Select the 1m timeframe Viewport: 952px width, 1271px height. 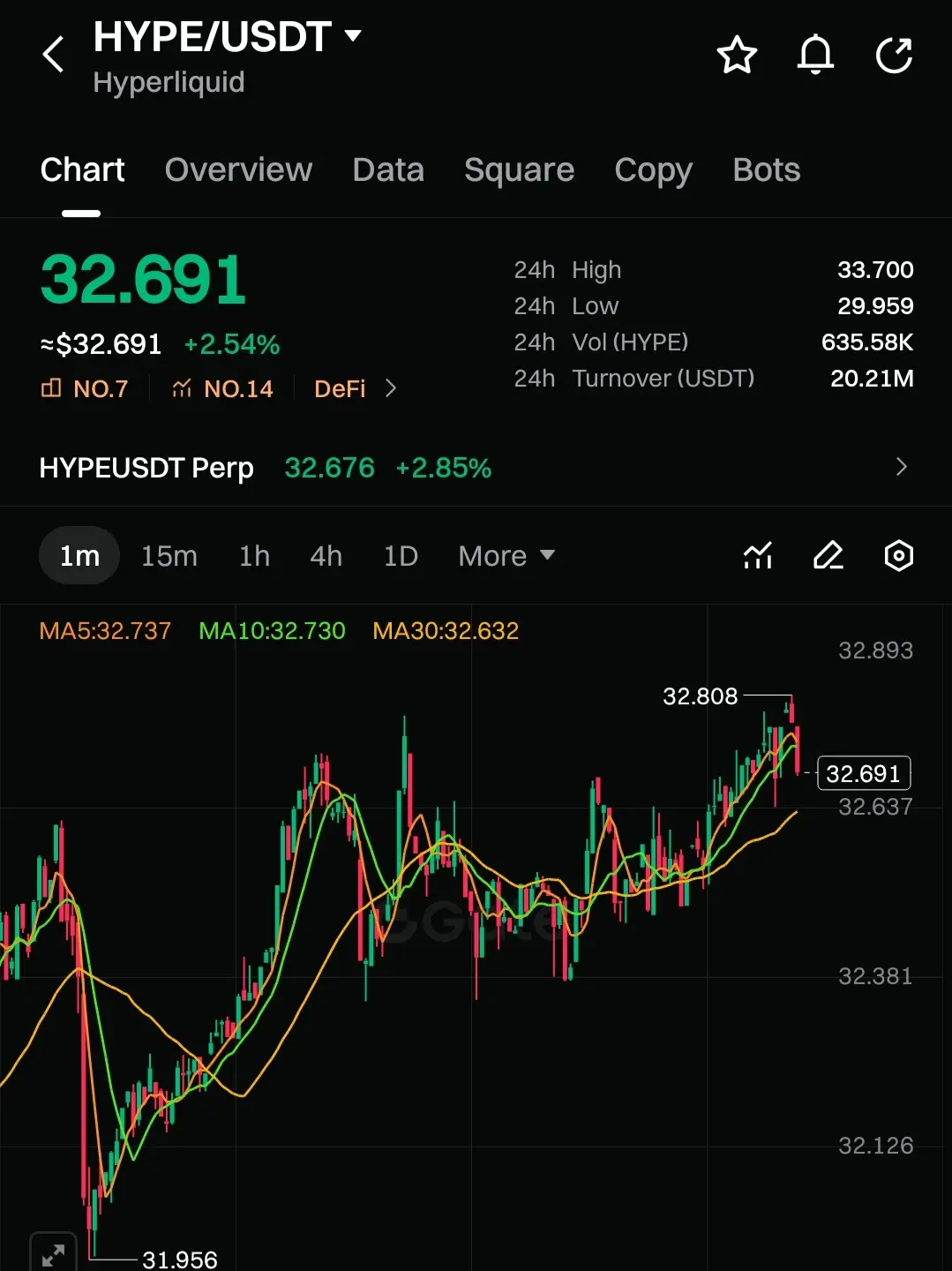[x=79, y=556]
